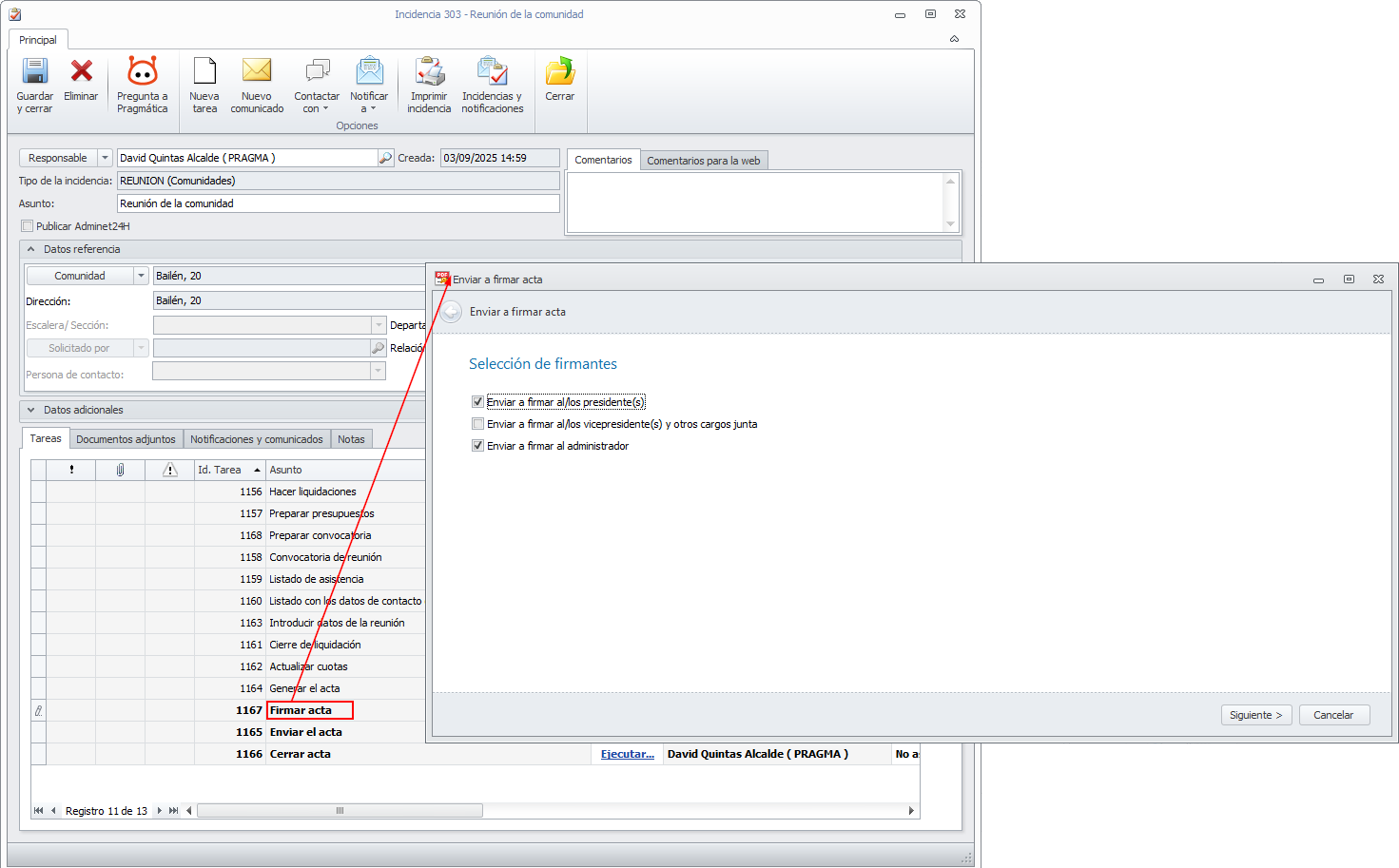Image resolution: width=1399 pixels, height=868 pixels.
Task: Click the Cancelar button
Action: (x=1333, y=715)
